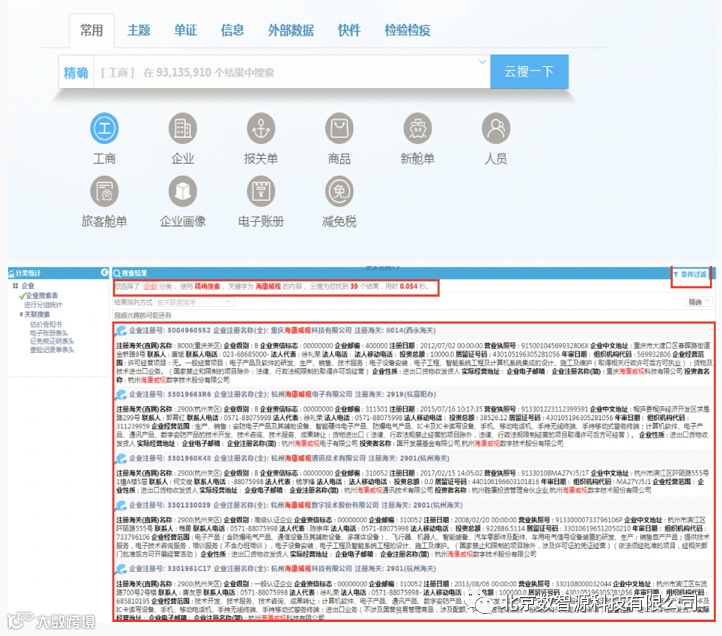Expand the 企业 tree node
722x636 pixels.
click(x=16, y=286)
